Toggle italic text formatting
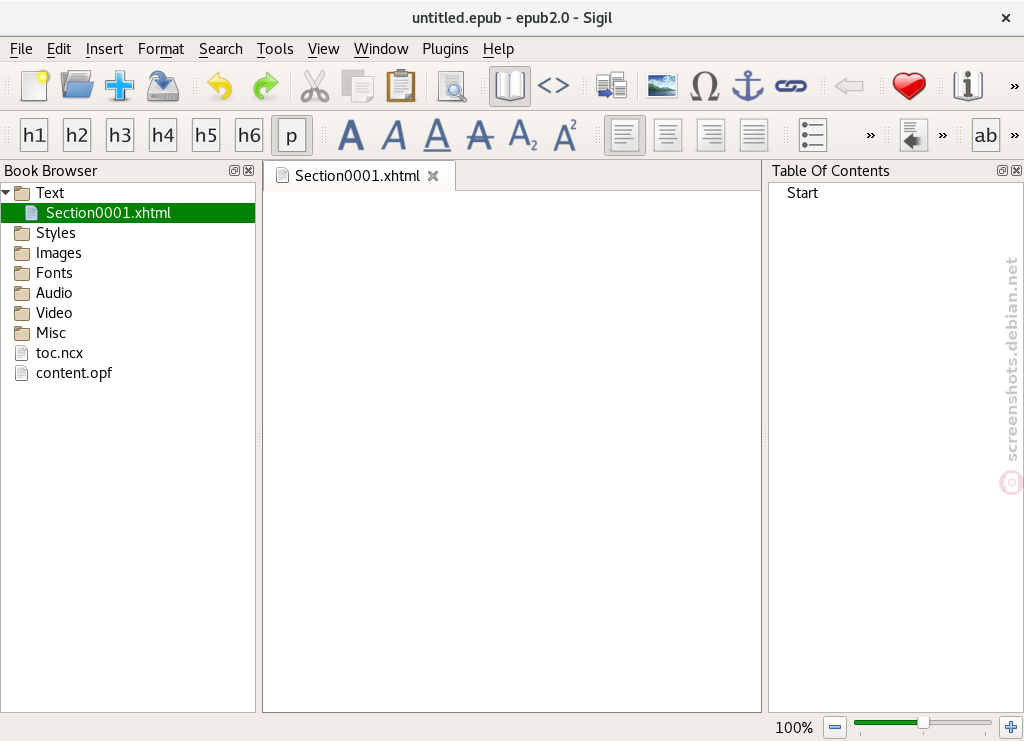The height and width of the screenshot is (741, 1024). coord(394,135)
